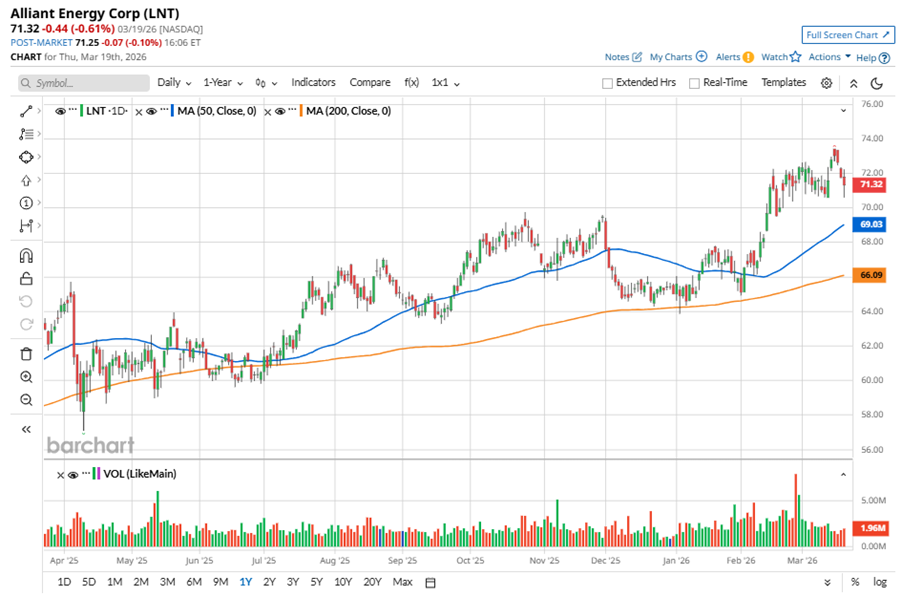Click the Notes link
The height and width of the screenshot is (597, 902).
tap(617, 57)
